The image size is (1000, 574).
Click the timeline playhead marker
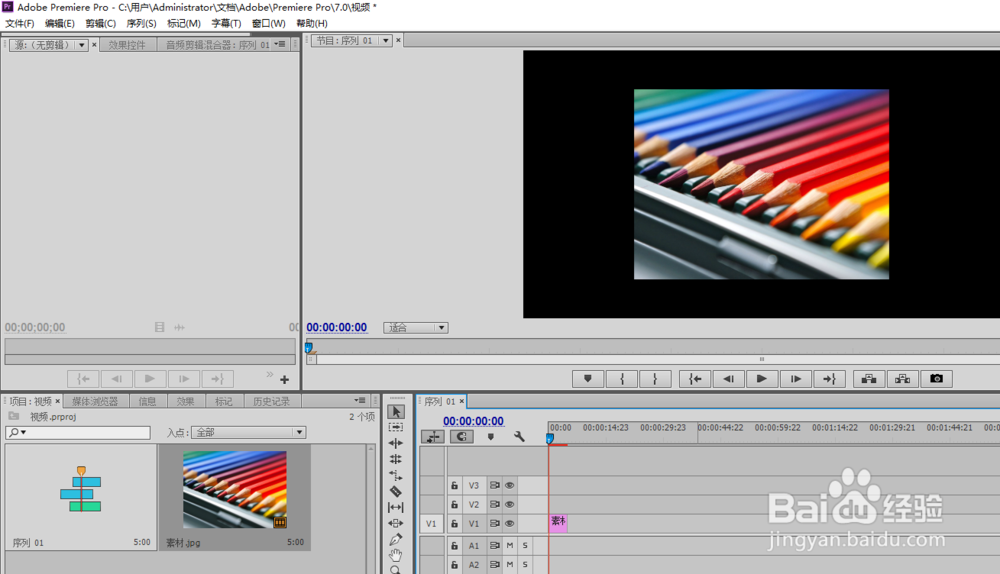[549, 439]
